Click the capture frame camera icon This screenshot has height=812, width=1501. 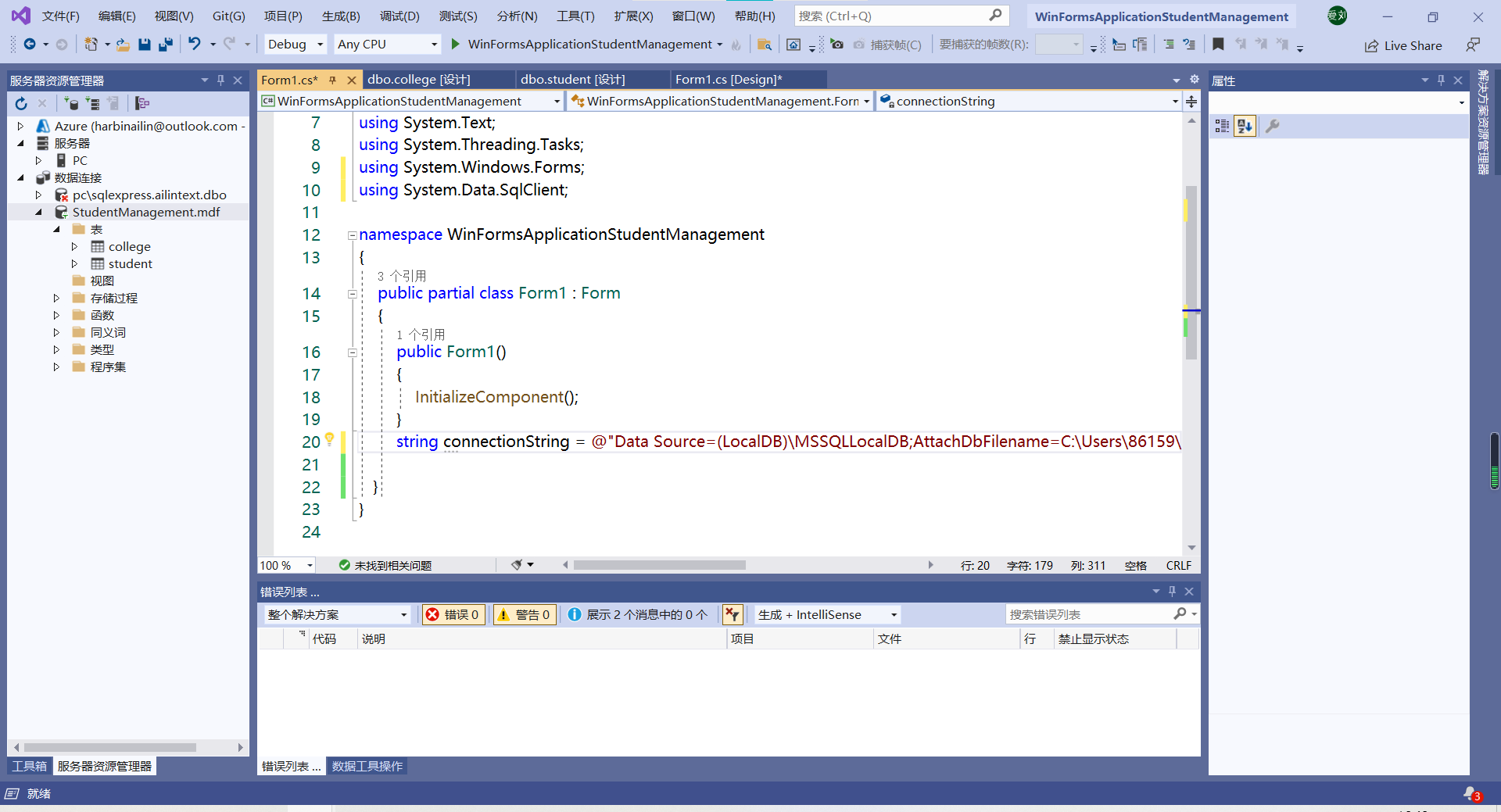click(x=837, y=45)
